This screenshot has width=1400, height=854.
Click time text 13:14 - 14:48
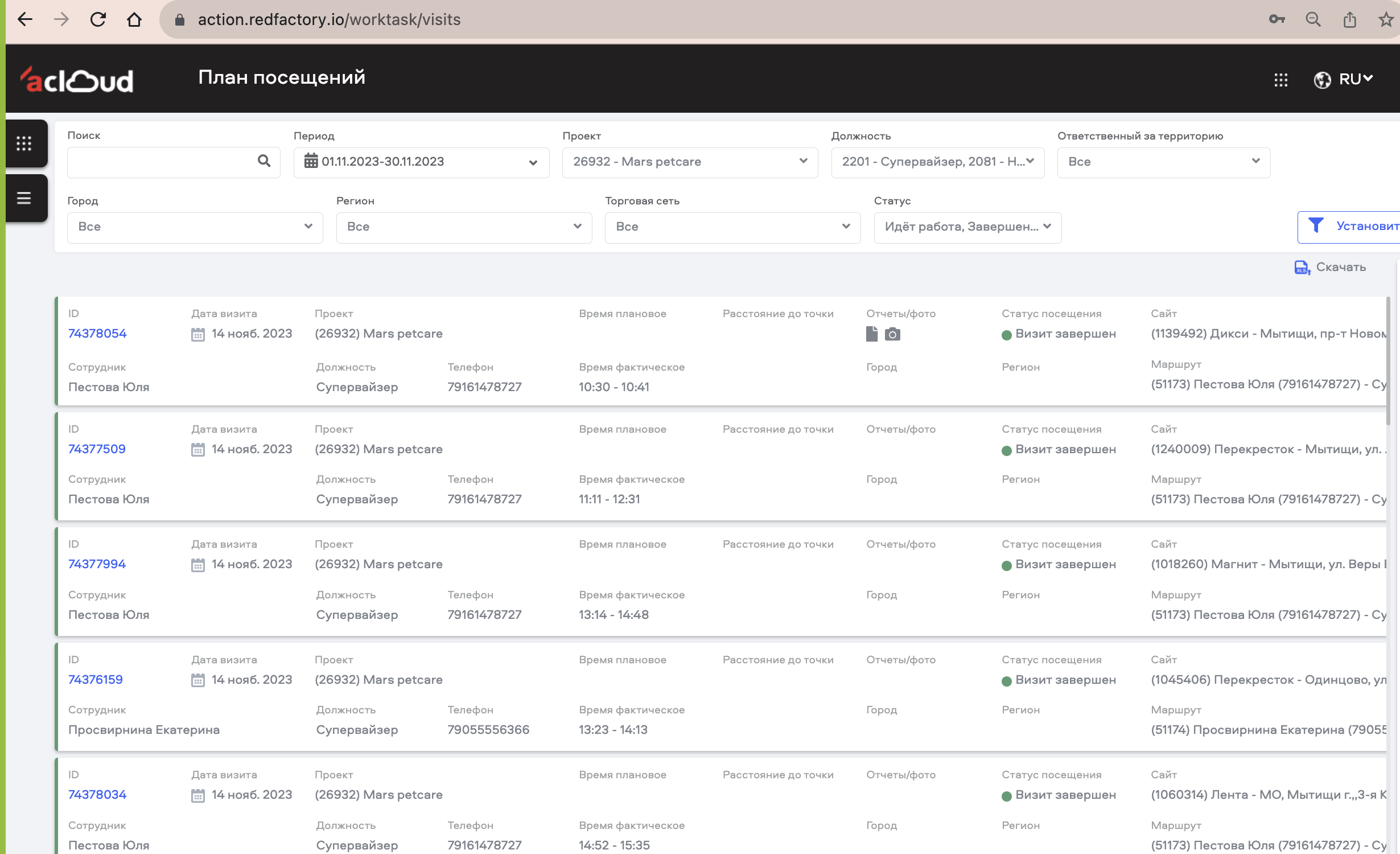coord(613,615)
